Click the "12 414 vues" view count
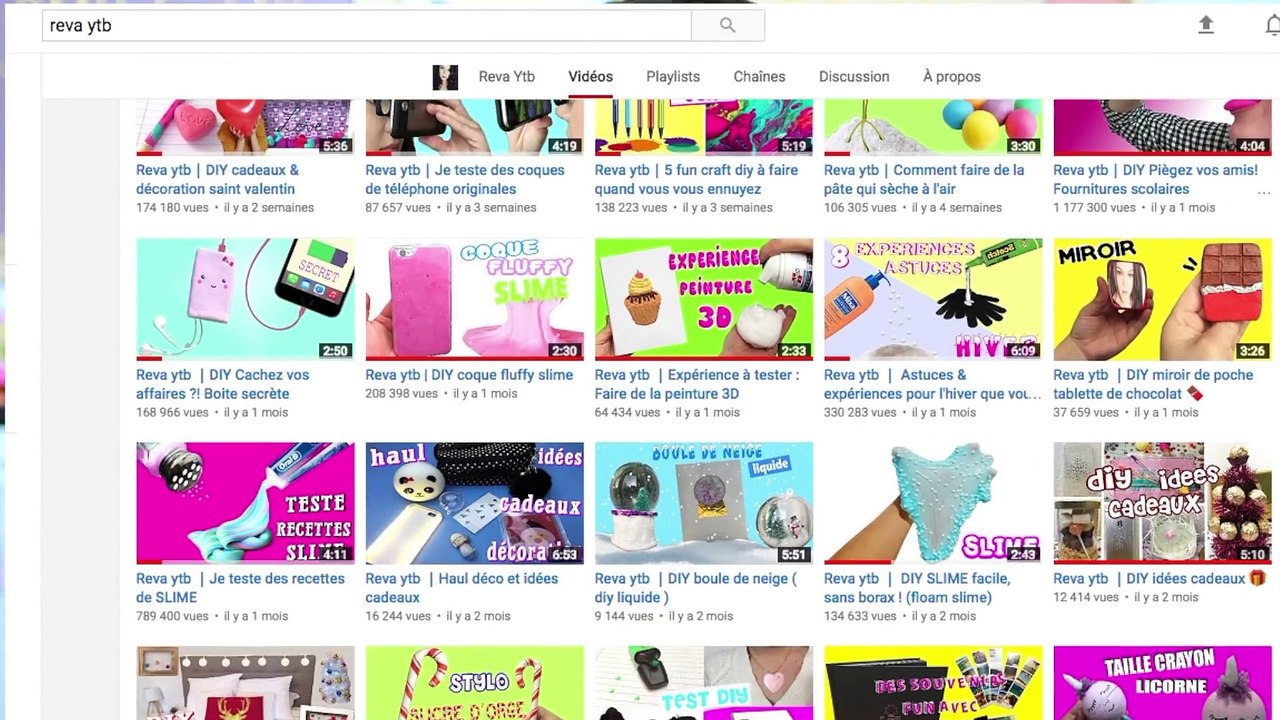Screen dimensions: 1280x720 coord(1086,598)
